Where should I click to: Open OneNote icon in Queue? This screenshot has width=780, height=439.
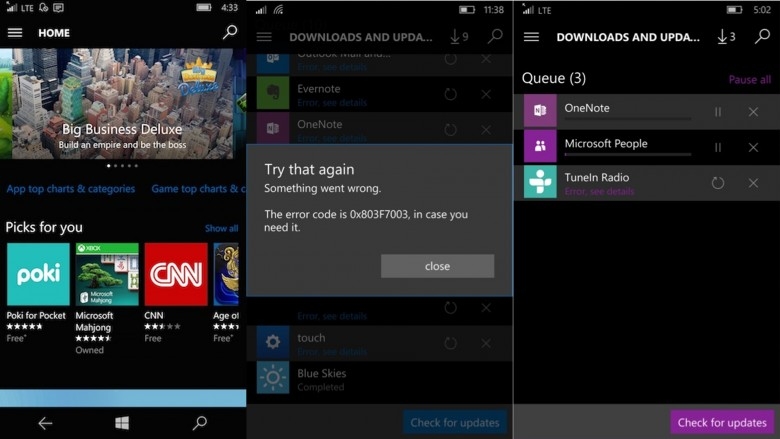pyautogui.click(x=540, y=110)
